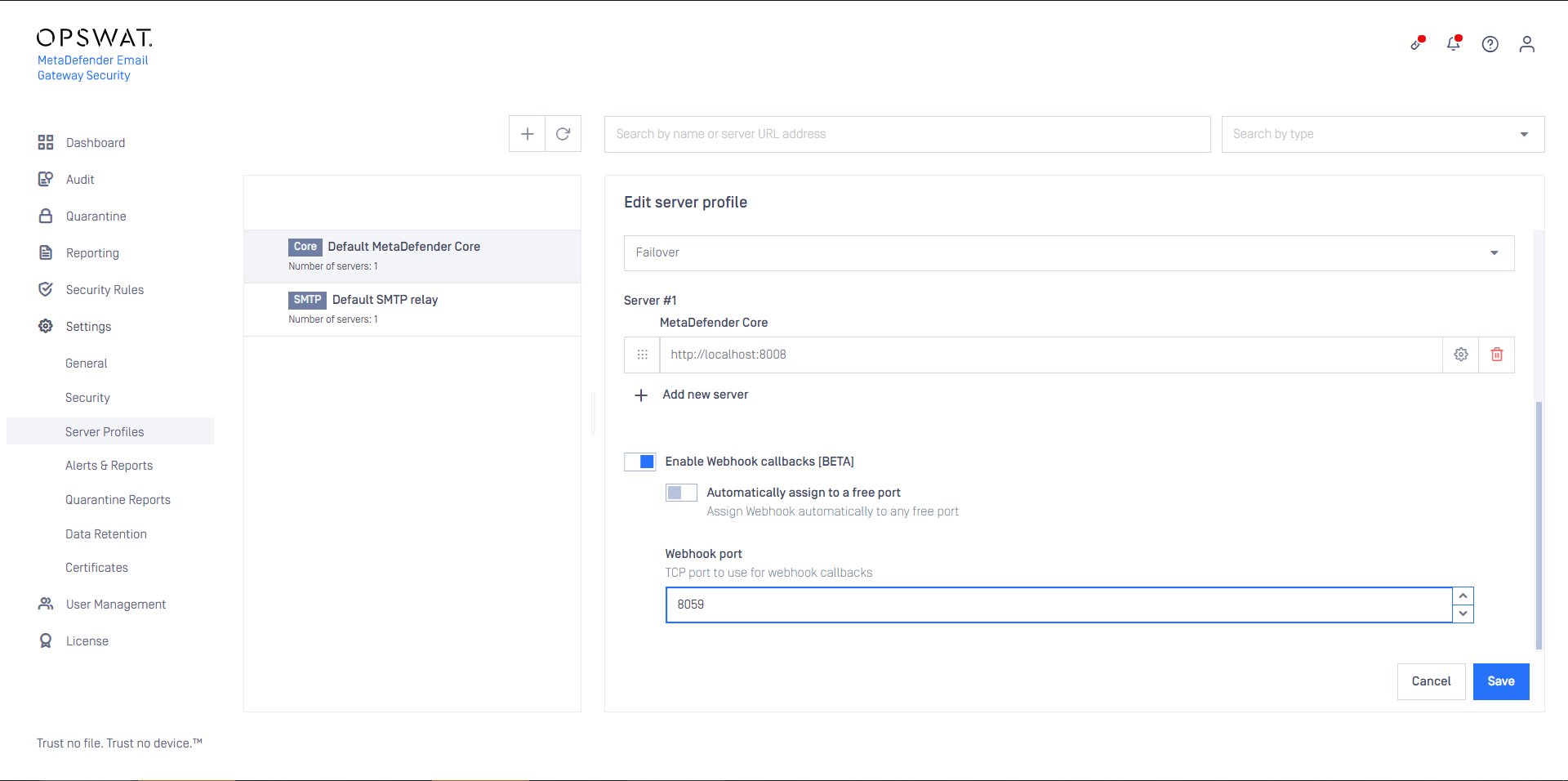The height and width of the screenshot is (781, 1568).
Task: Click the Settings gear icon in sidebar
Action: pos(46,326)
